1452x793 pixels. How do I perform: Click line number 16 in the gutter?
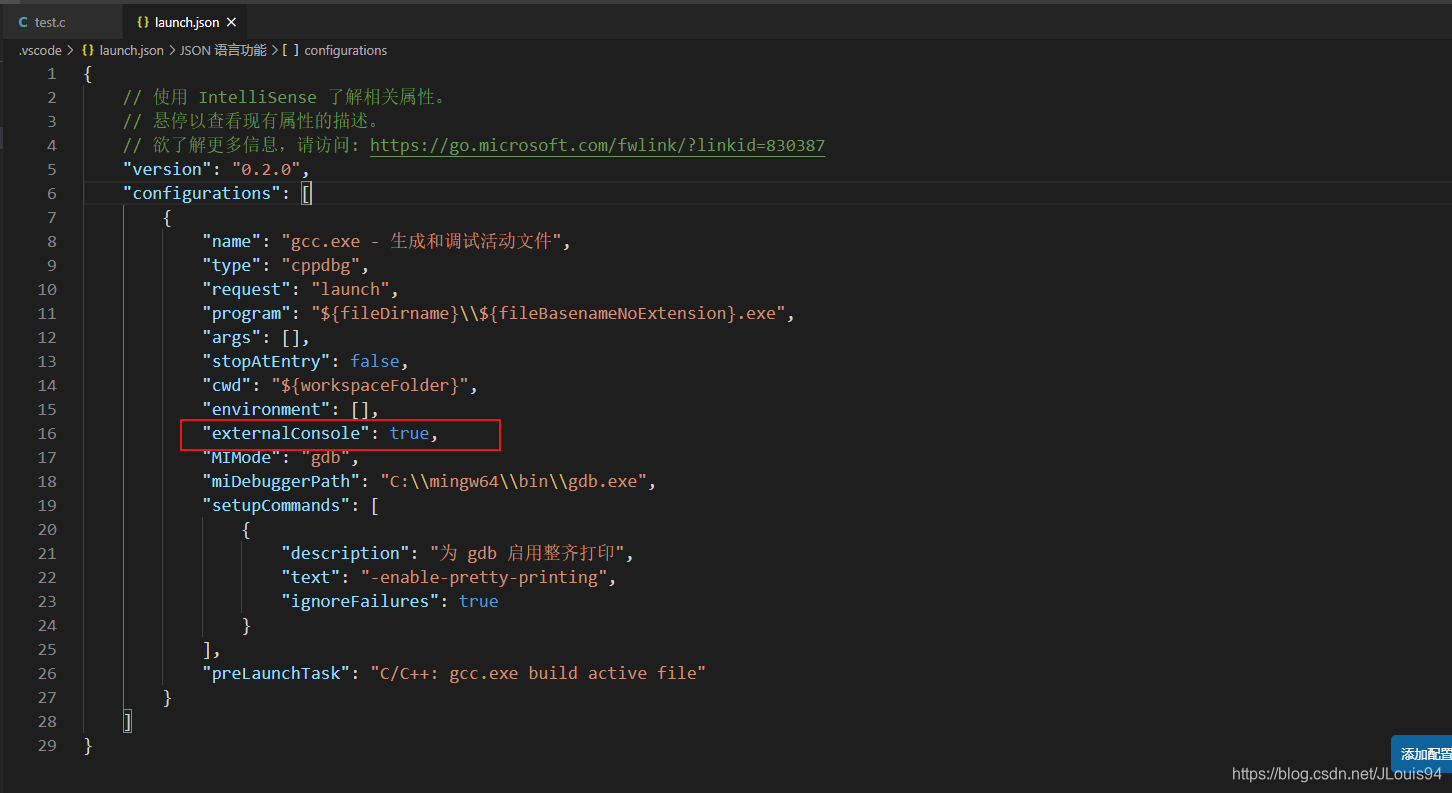point(47,433)
